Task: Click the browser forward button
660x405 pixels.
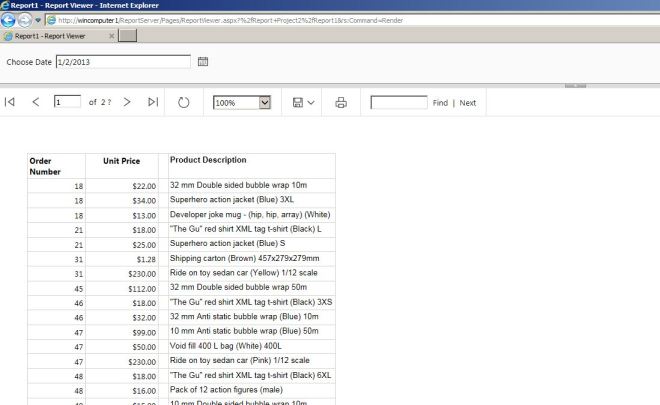Action: click(24, 20)
